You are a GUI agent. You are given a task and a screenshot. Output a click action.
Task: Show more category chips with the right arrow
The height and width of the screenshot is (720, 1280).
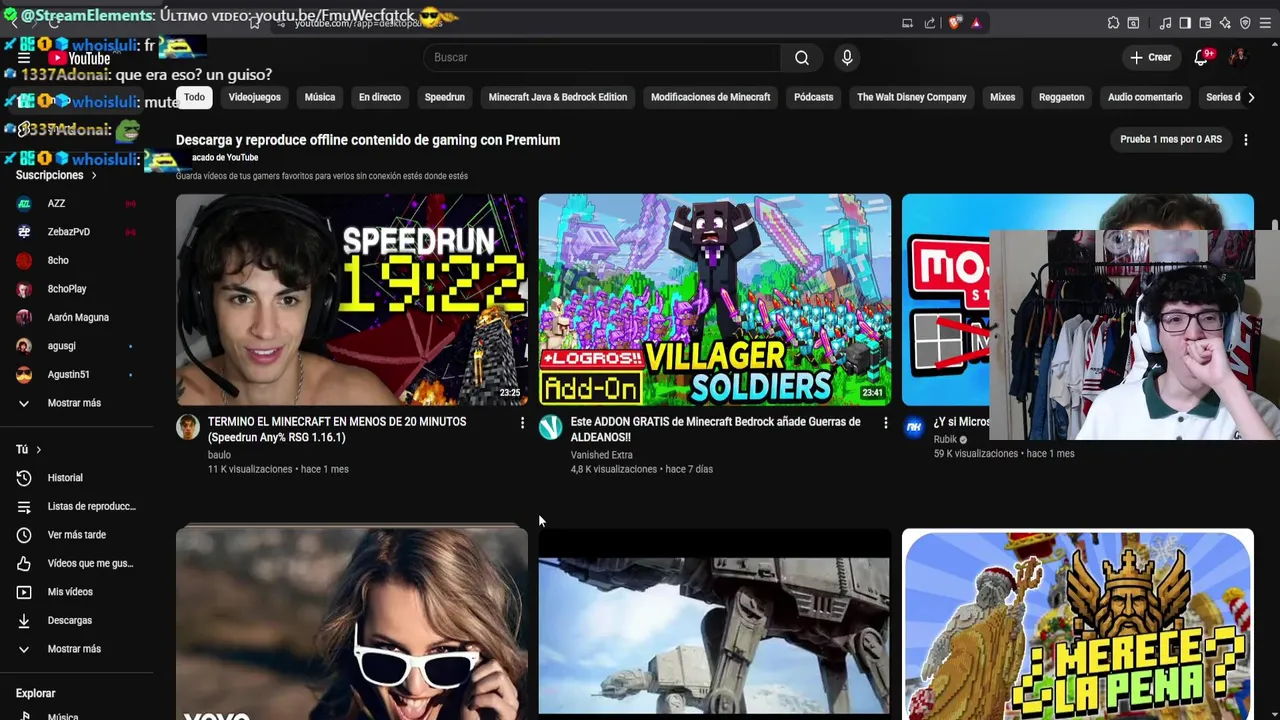tap(1251, 97)
